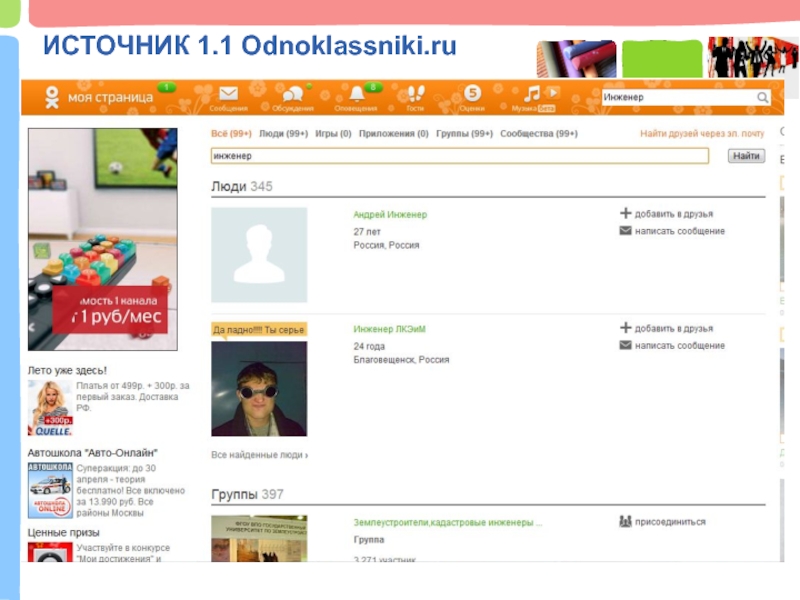The width and height of the screenshot is (800, 600).
Task: Open the Гости footprints icon
Action: (416, 93)
